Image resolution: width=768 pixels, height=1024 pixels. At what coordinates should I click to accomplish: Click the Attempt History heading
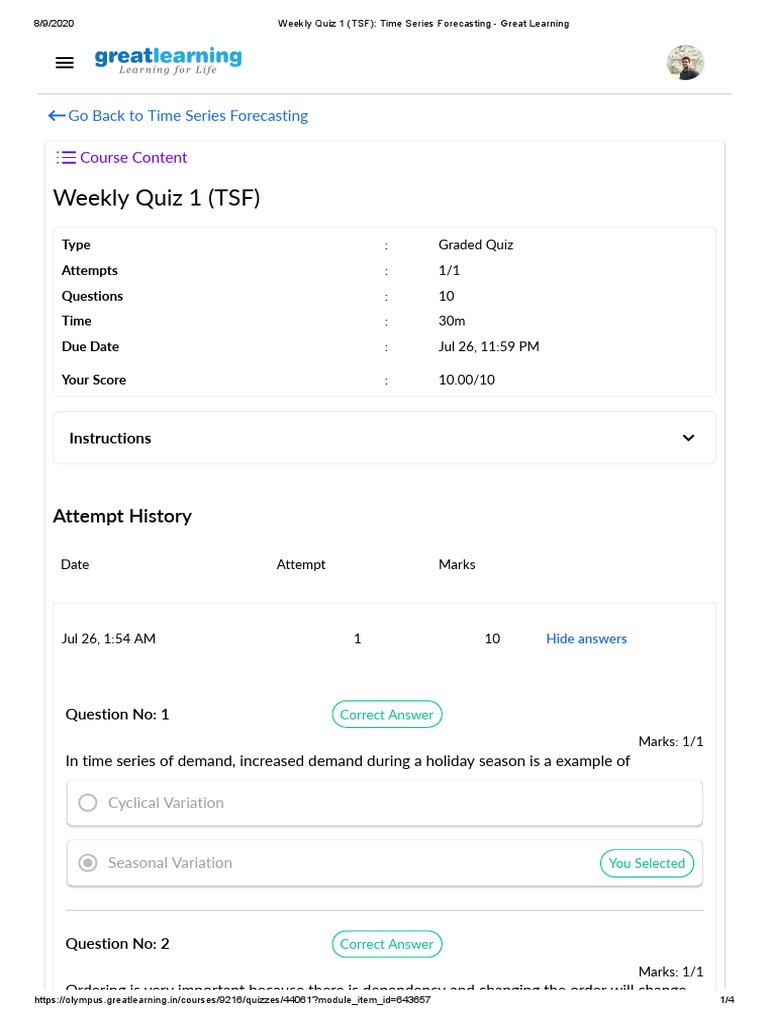click(122, 516)
